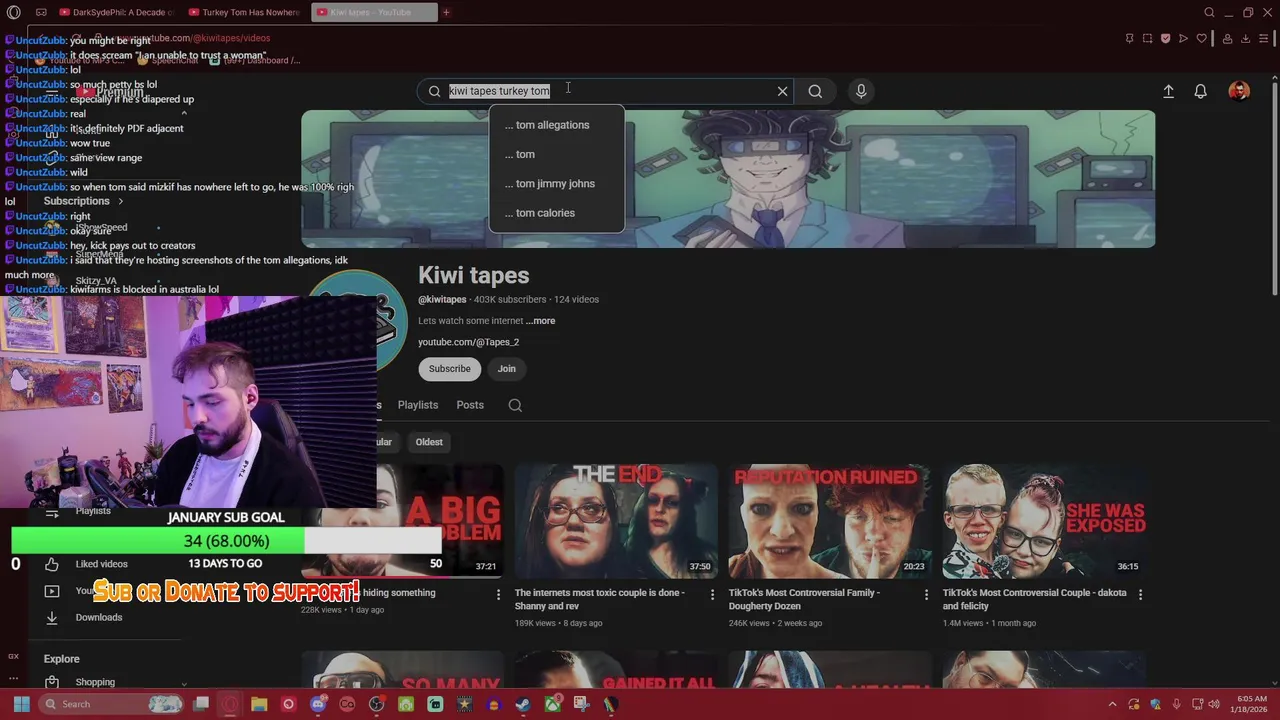
Task: Expand the Subscriptions sidebar section
Action: click(x=84, y=201)
